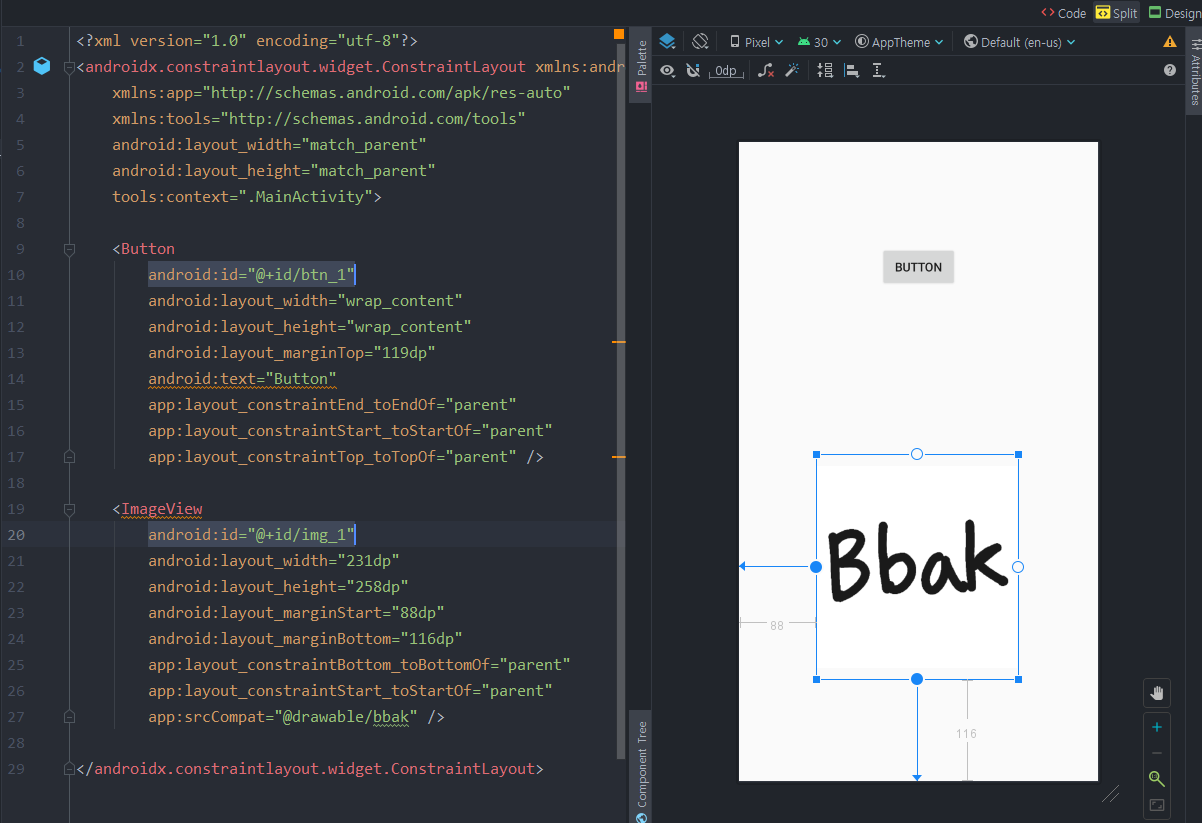Click the yellow warning issues icon
The height and width of the screenshot is (823, 1202).
pos(1170,42)
